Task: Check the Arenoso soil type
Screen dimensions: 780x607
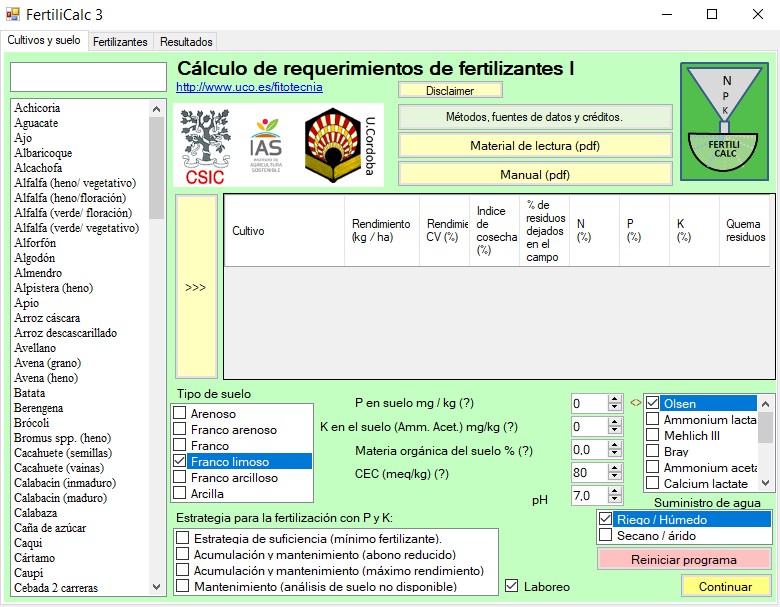Action: click(180, 413)
